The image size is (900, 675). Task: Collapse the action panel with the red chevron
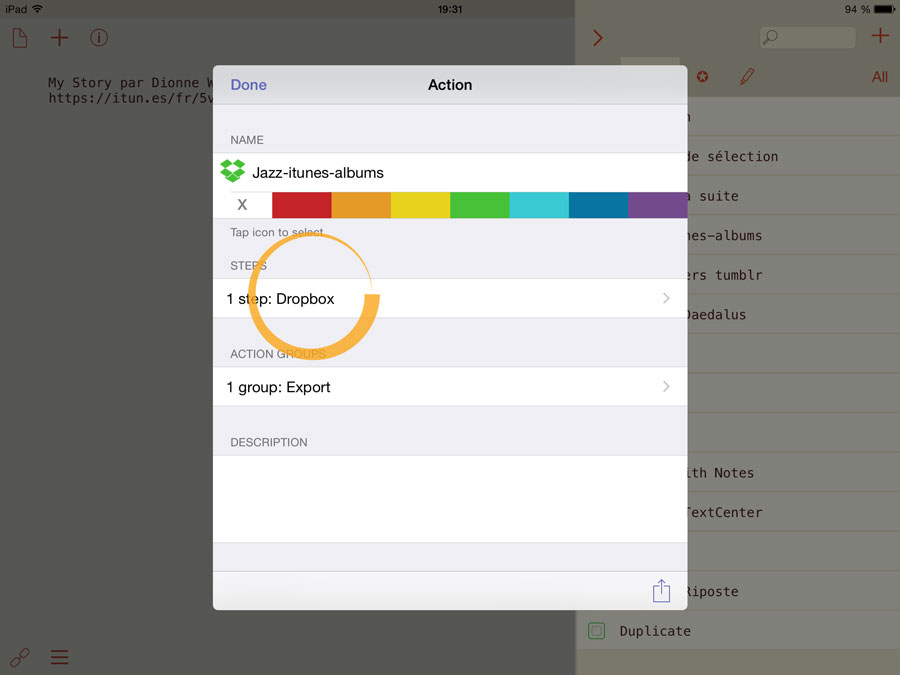pos(598,38)
